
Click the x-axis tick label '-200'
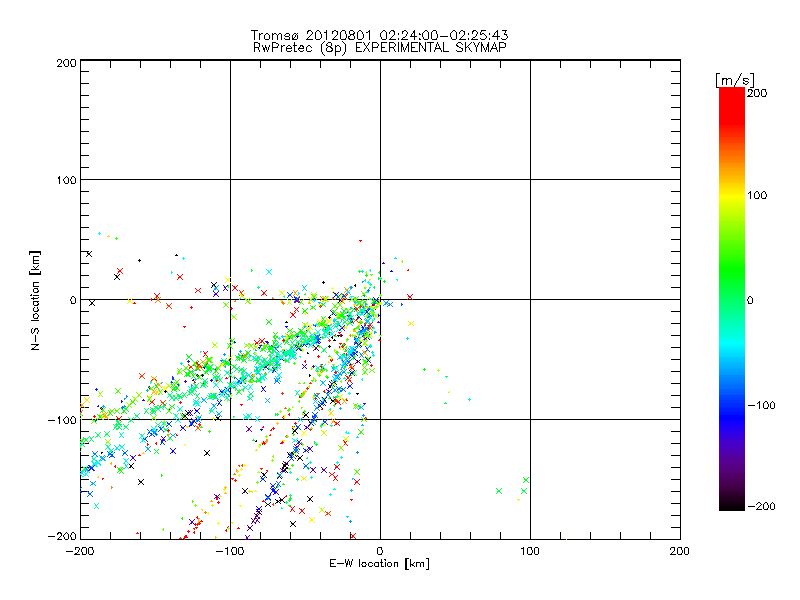coord(80,551)
